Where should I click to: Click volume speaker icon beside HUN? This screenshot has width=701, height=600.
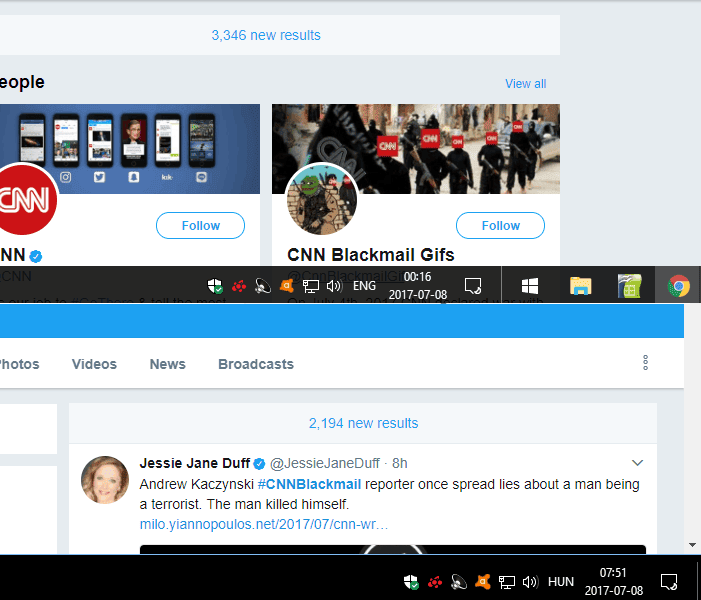530,582
